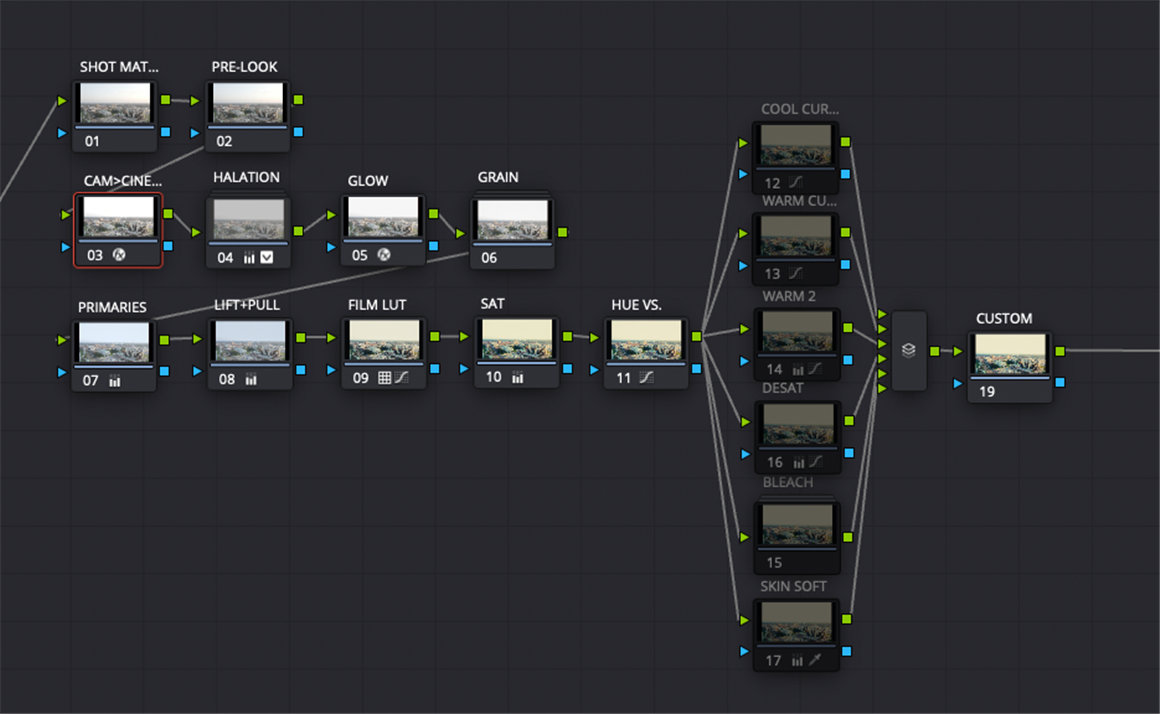1160x714 pixels.
Task: Click the blue key input of PRIMARIES node
Action: pyautogui.click(x=62, y=371)
